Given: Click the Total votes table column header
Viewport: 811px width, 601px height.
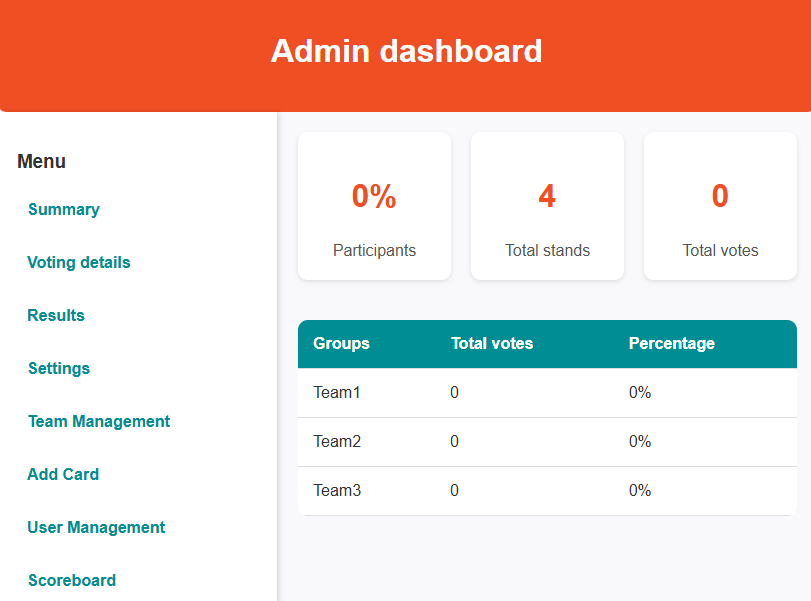Looking at the screenshot, I should (x=492, y=344).
